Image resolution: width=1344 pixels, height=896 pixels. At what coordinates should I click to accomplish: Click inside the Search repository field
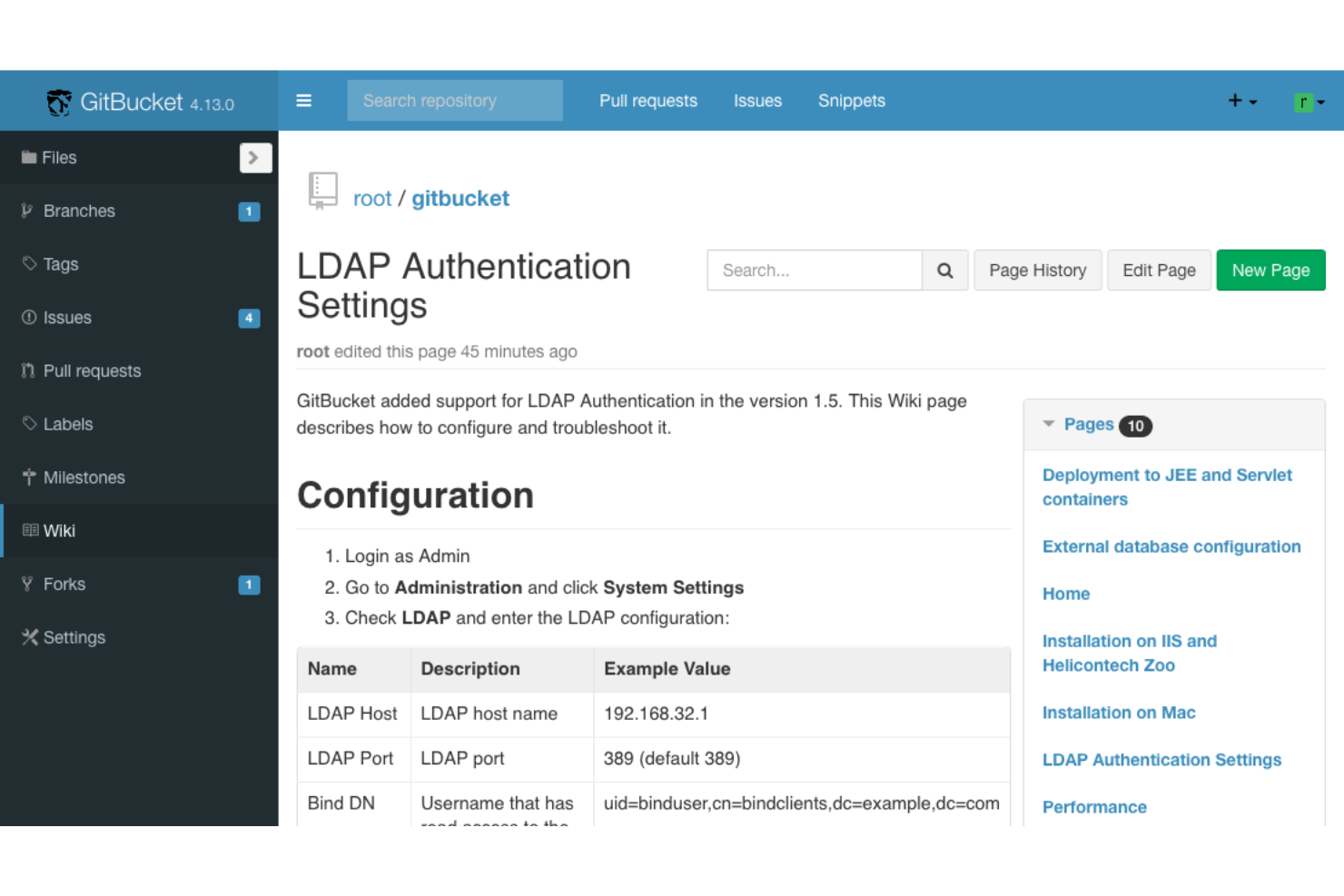click(x=454, y=100)
